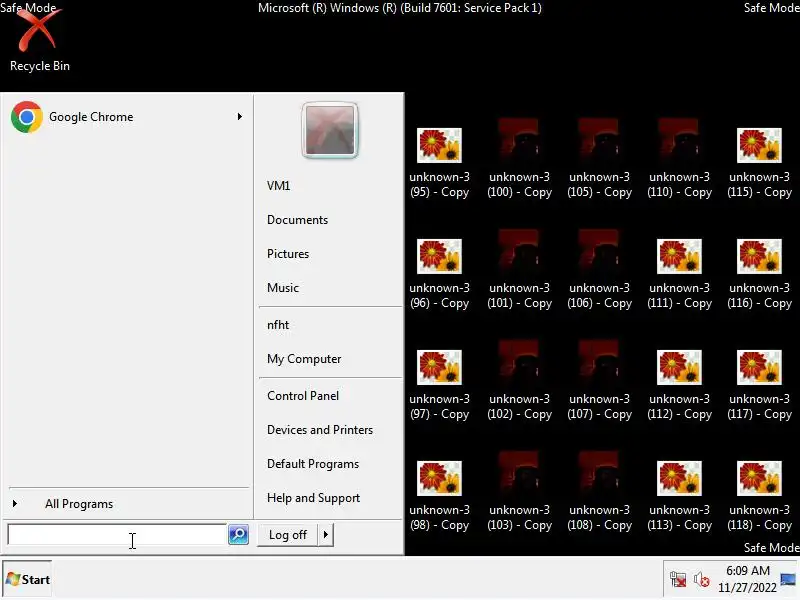Open the VM1 user folder
Screen dimensions: 800x600
coord(279,186)
